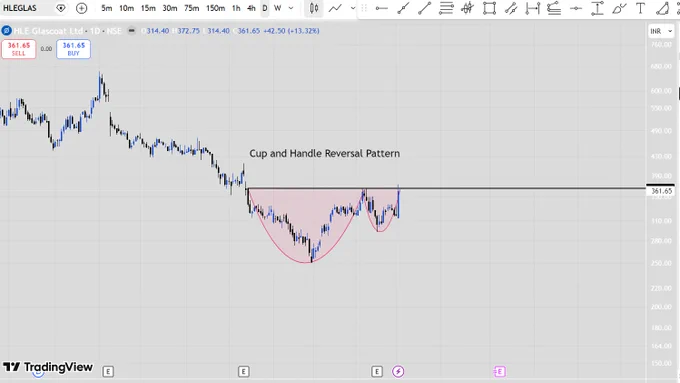
Task: Click the 250.00 price axis label
Action: (x=661, y=263)
